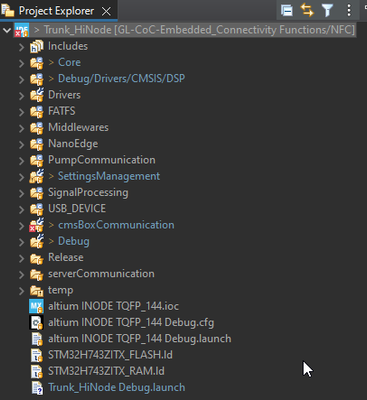
Task: Select the serverCommunication folder label
Action: pyautogui.click(x=101, y=274)
